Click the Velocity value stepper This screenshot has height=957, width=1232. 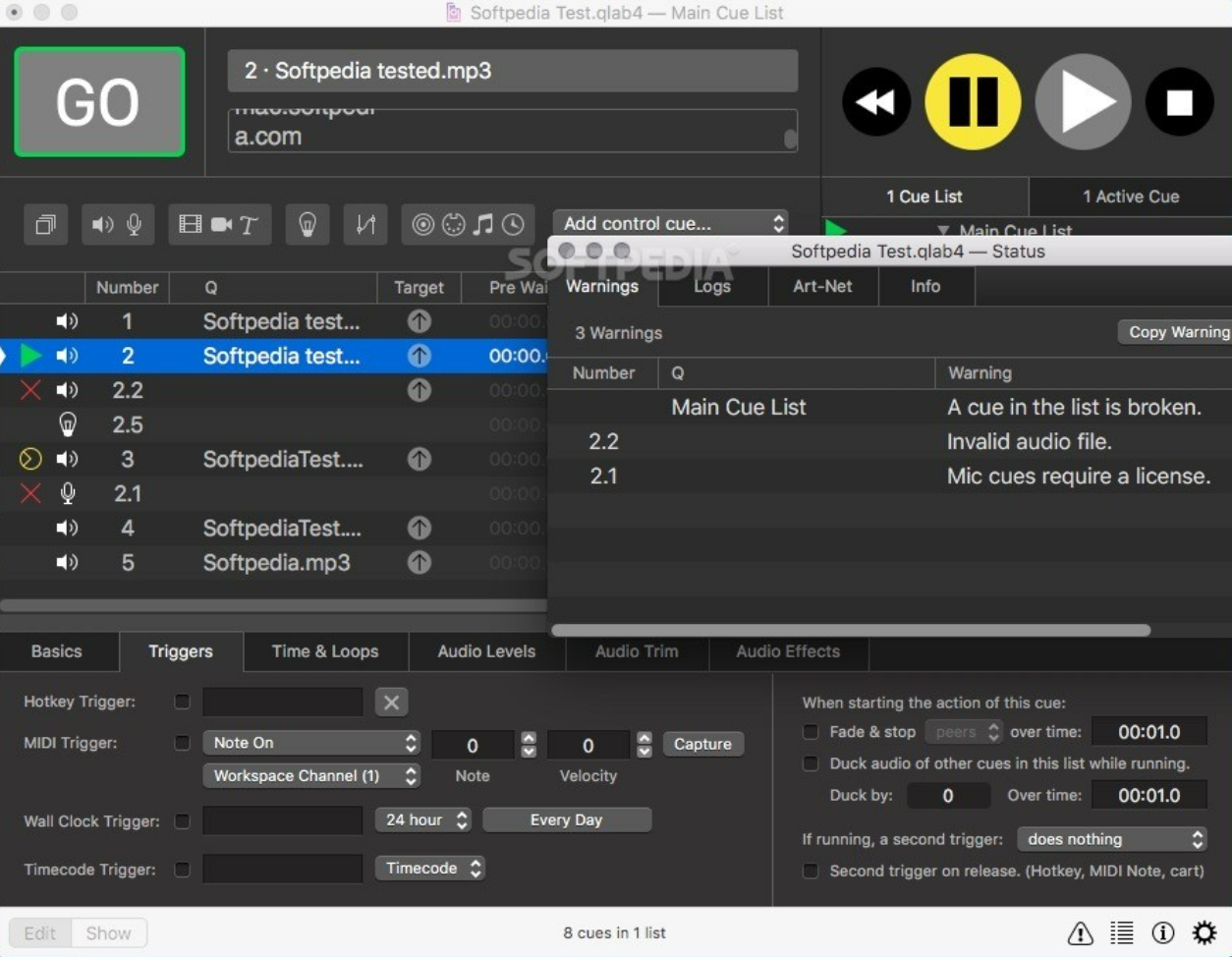tap(644, 744)
